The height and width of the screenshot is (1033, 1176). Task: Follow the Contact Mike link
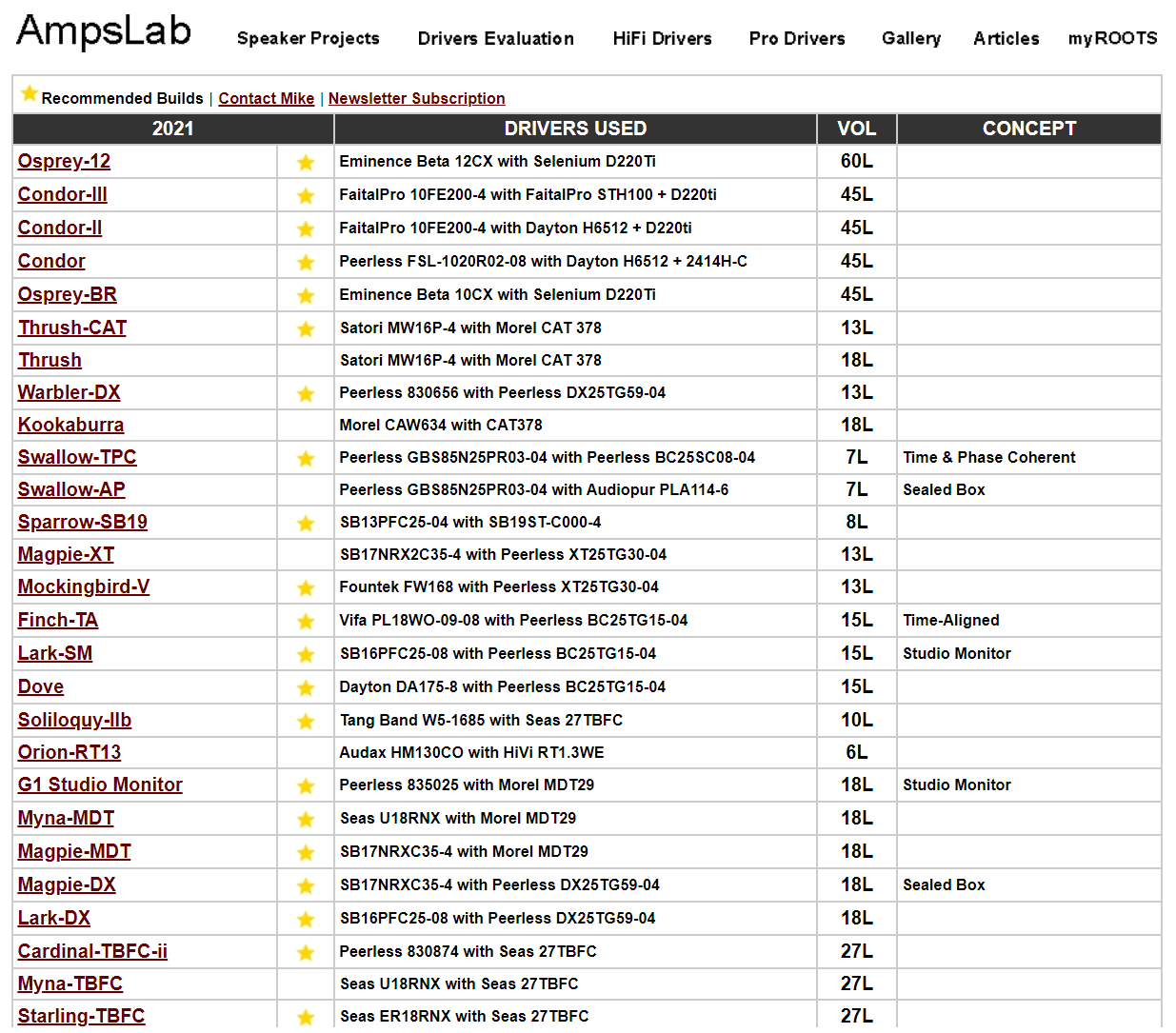pos(267,98)
